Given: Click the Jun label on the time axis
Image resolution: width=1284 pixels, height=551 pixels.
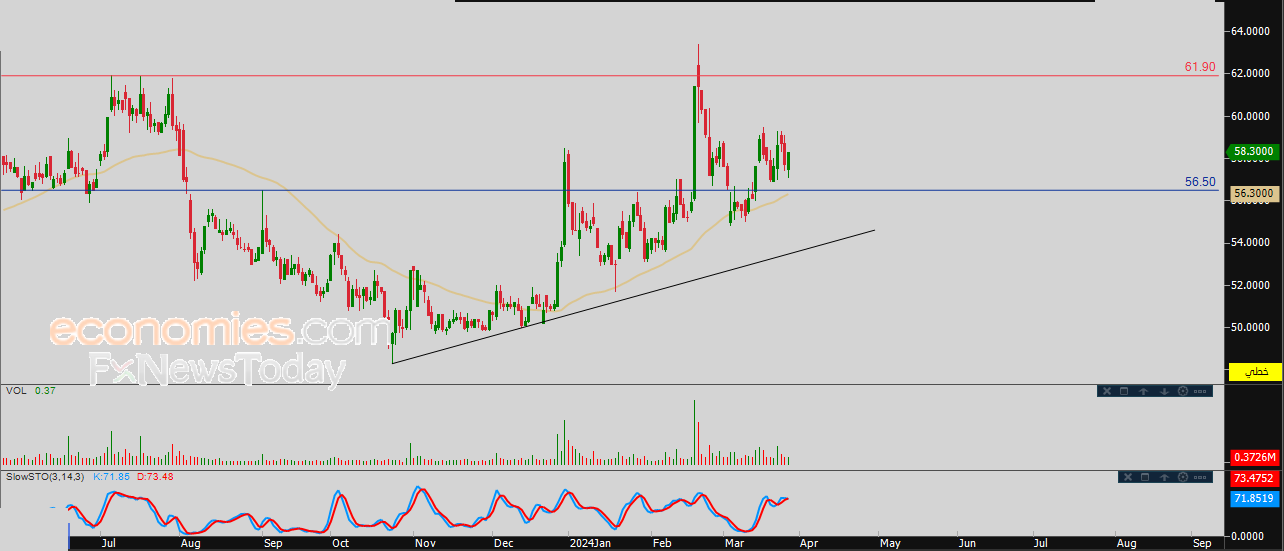Looking at the screenshot, I should (967, 543).
